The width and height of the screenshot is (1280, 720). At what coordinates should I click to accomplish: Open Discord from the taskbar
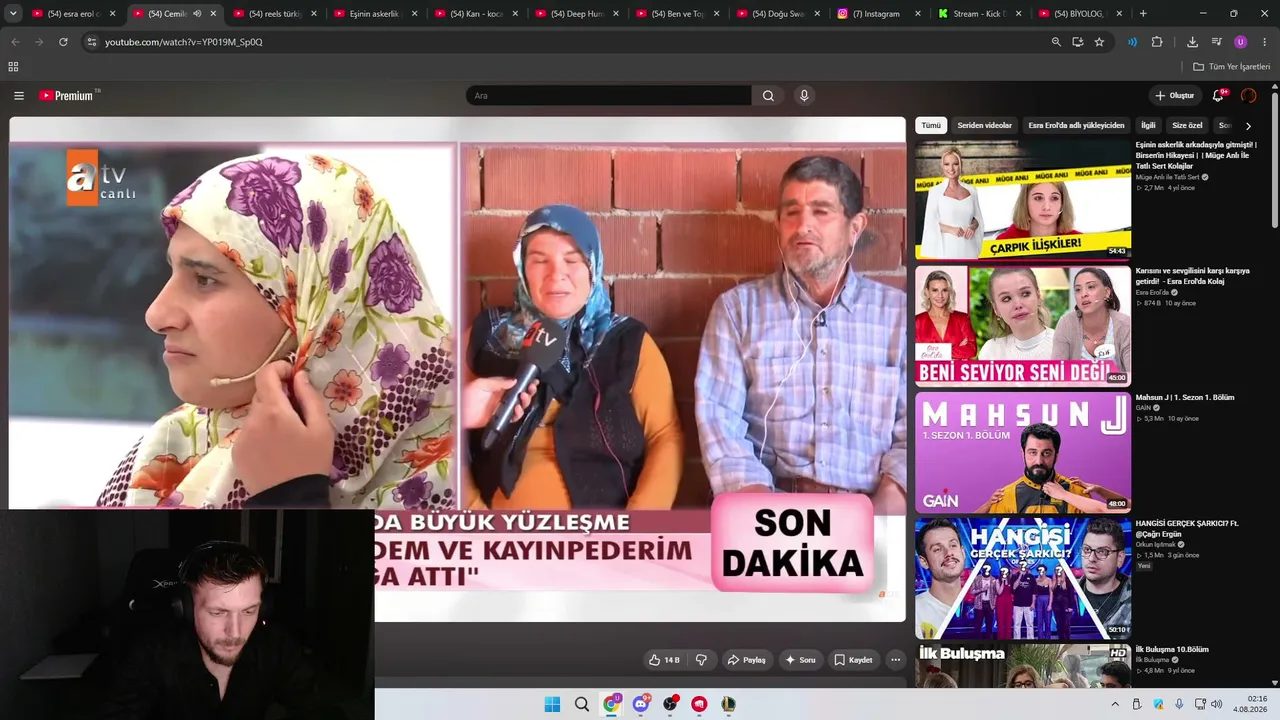641,704
